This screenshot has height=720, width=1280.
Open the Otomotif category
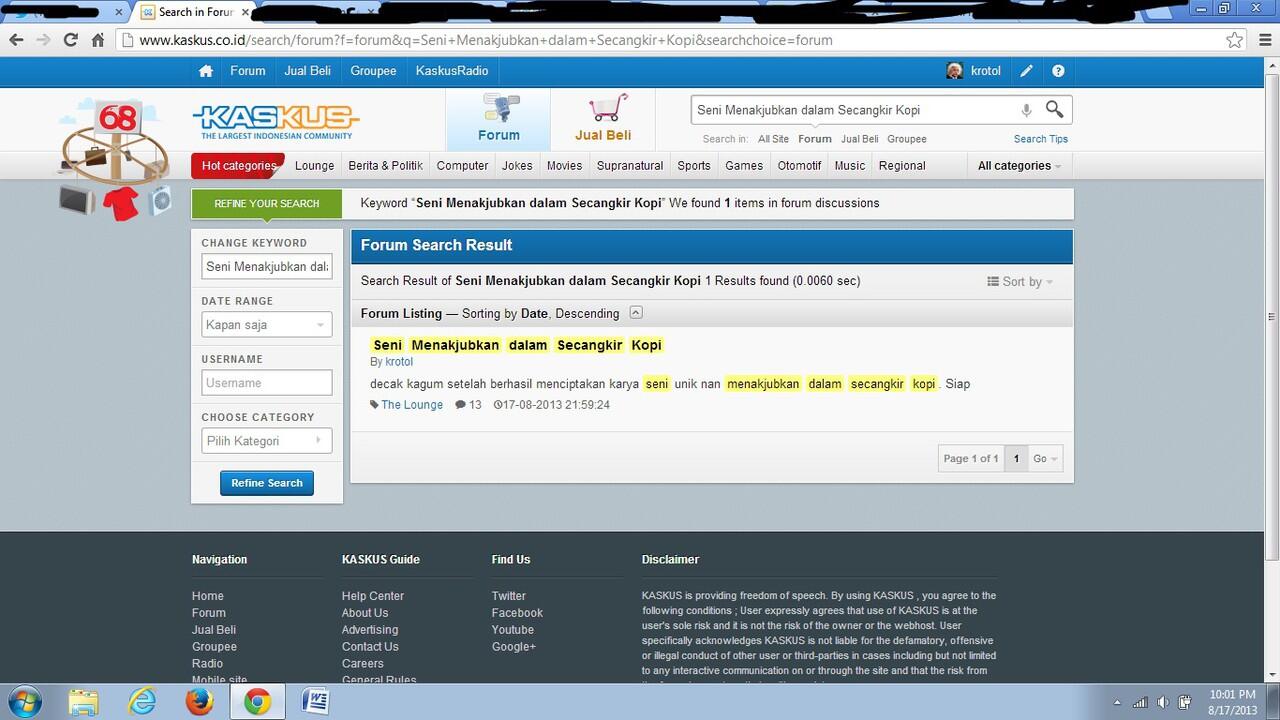pyautogui.click(x=799, y=166)
